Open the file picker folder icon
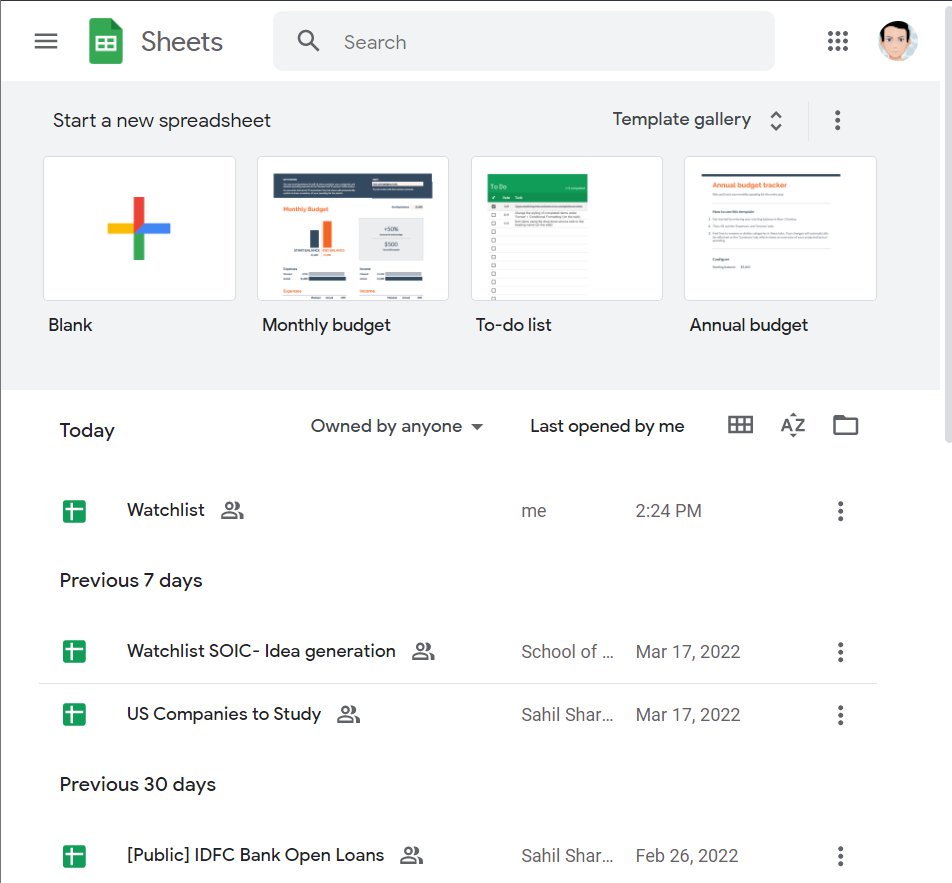 click(x=845, y=425)
